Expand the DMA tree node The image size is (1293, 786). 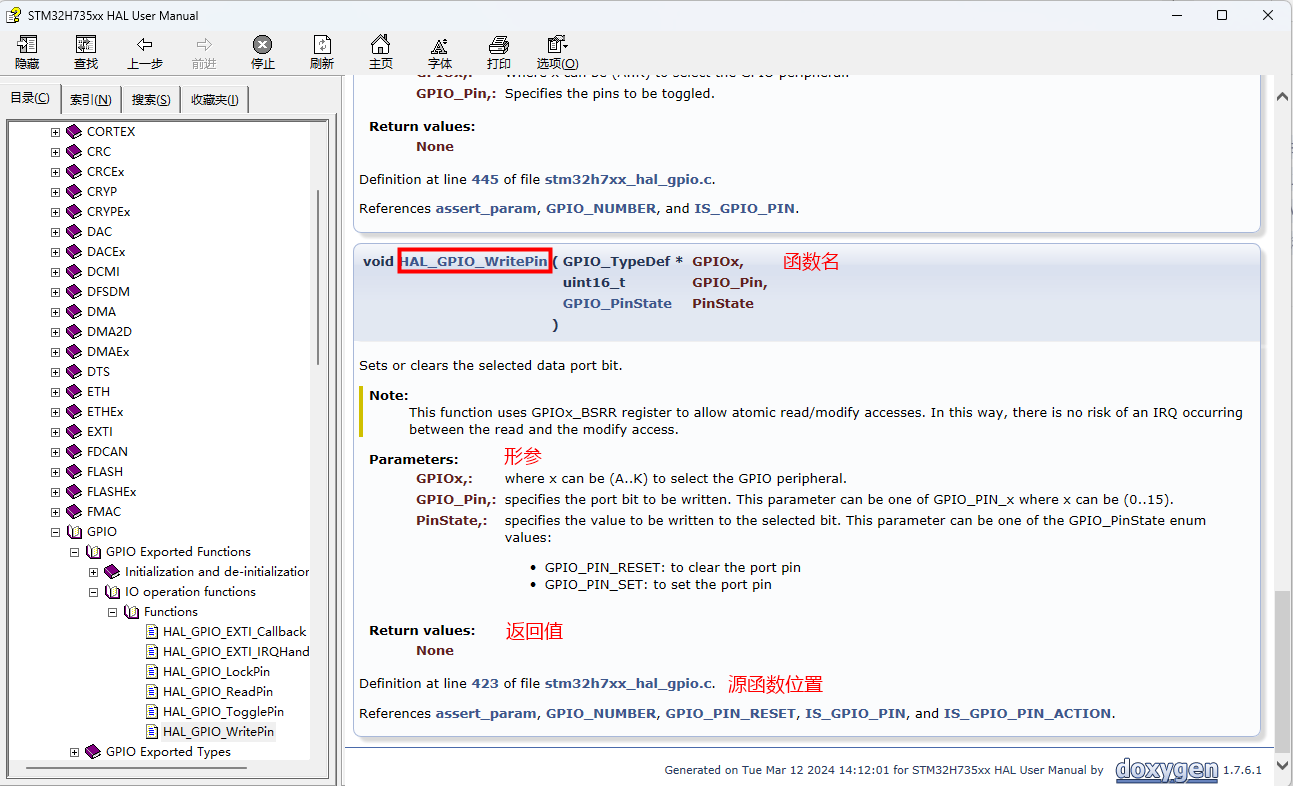tap(55, 312)
